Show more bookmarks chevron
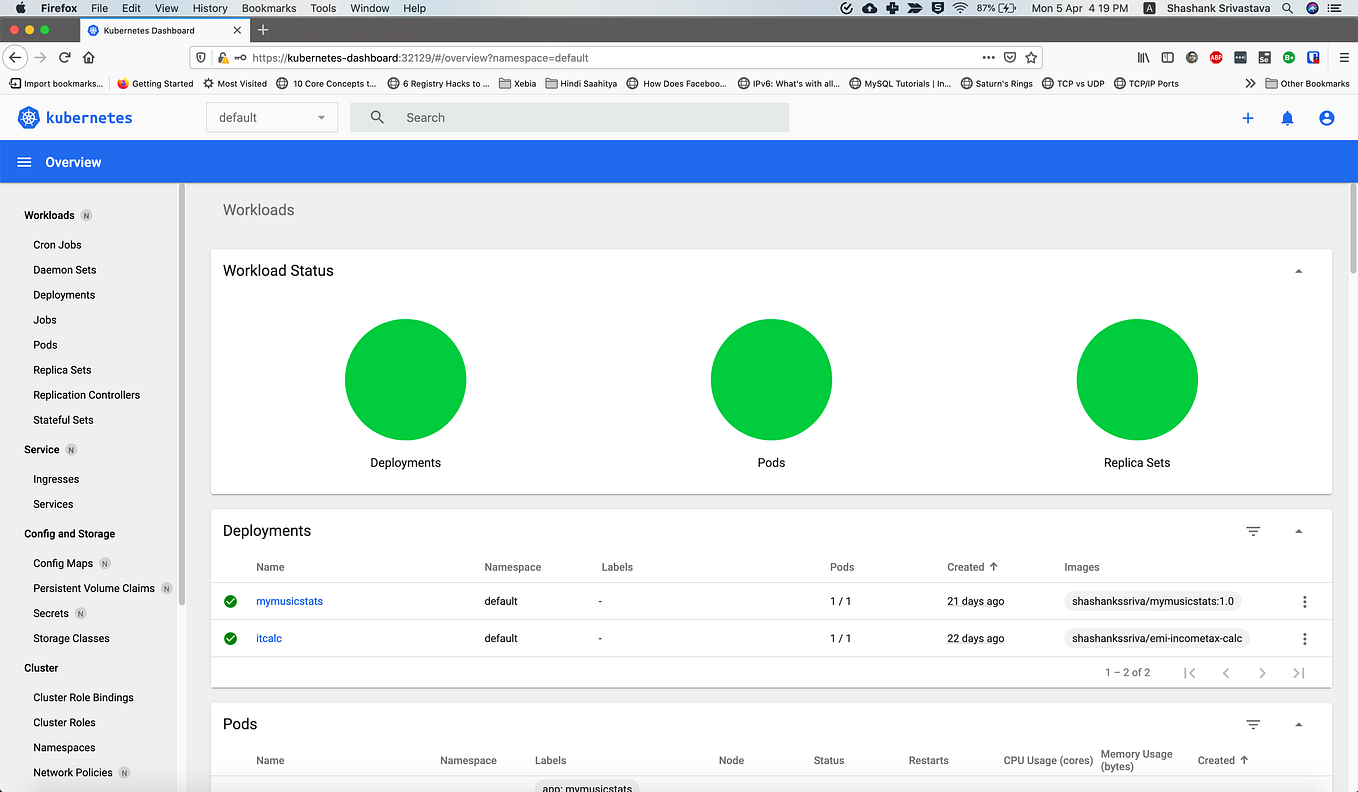Image resolution: width=1358 pixels, height=792 pixels. coord(1250,84)
